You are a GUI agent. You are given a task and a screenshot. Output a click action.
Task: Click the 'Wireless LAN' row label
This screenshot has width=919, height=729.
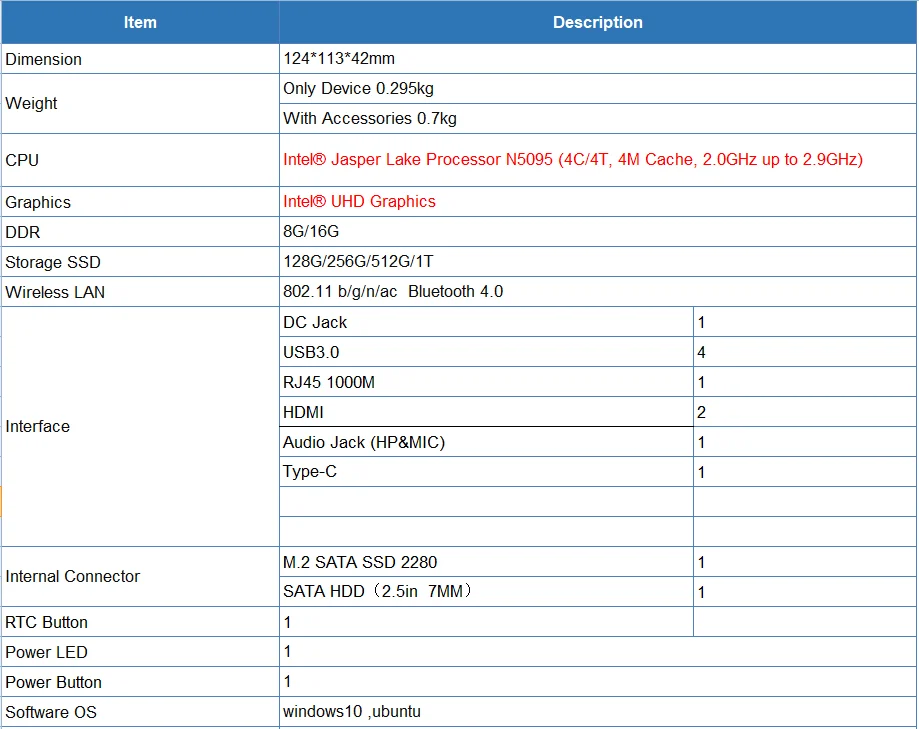(x=55, y=292)
